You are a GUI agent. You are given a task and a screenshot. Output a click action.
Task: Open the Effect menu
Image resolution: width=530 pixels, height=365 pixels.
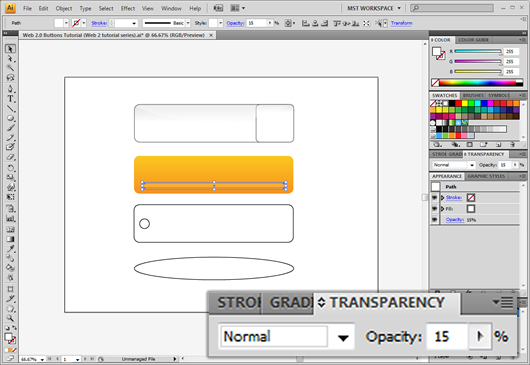point(128,8)
